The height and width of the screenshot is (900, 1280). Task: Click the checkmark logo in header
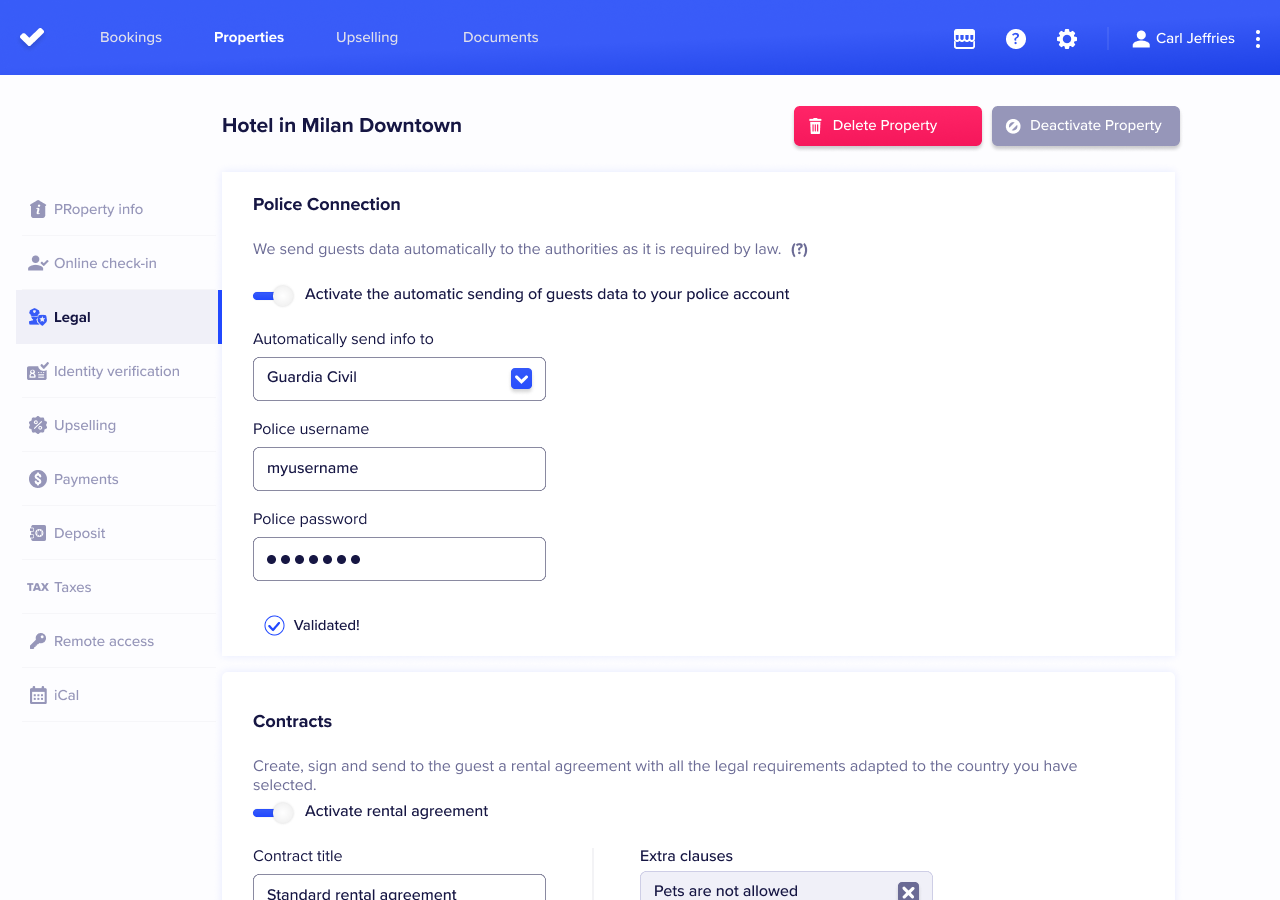tap(32, 37)
